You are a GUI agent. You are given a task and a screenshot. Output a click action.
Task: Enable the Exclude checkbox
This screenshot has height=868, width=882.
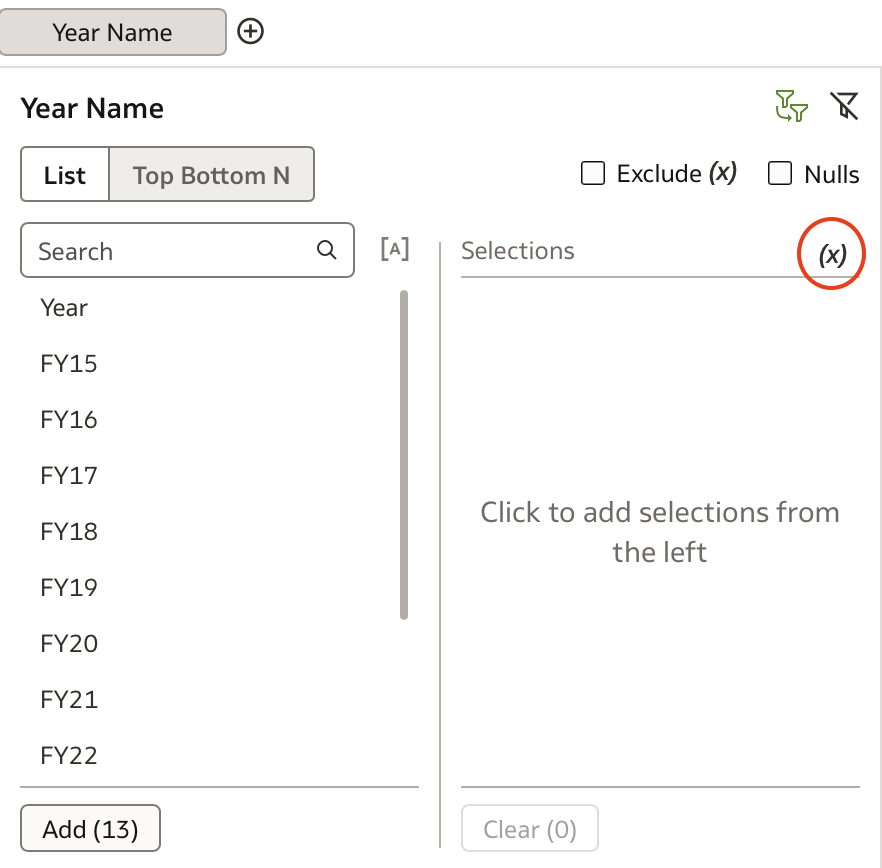[x=593, y=173]
